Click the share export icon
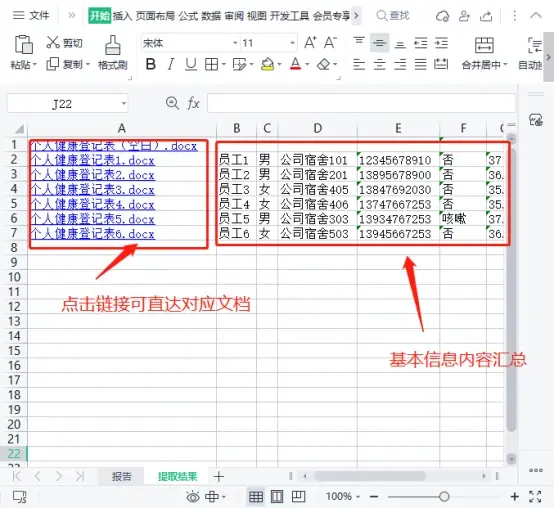The width and height of the screenshot is (554, 508). coord(486,16)
